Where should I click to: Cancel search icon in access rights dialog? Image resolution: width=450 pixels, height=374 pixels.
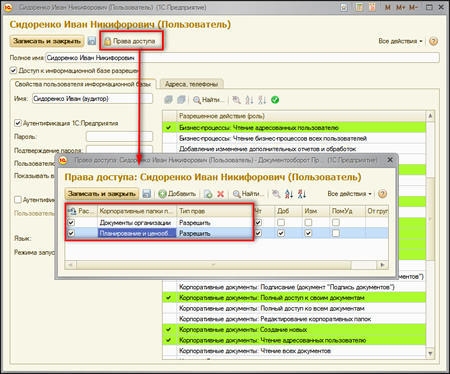tap(276, 194)
